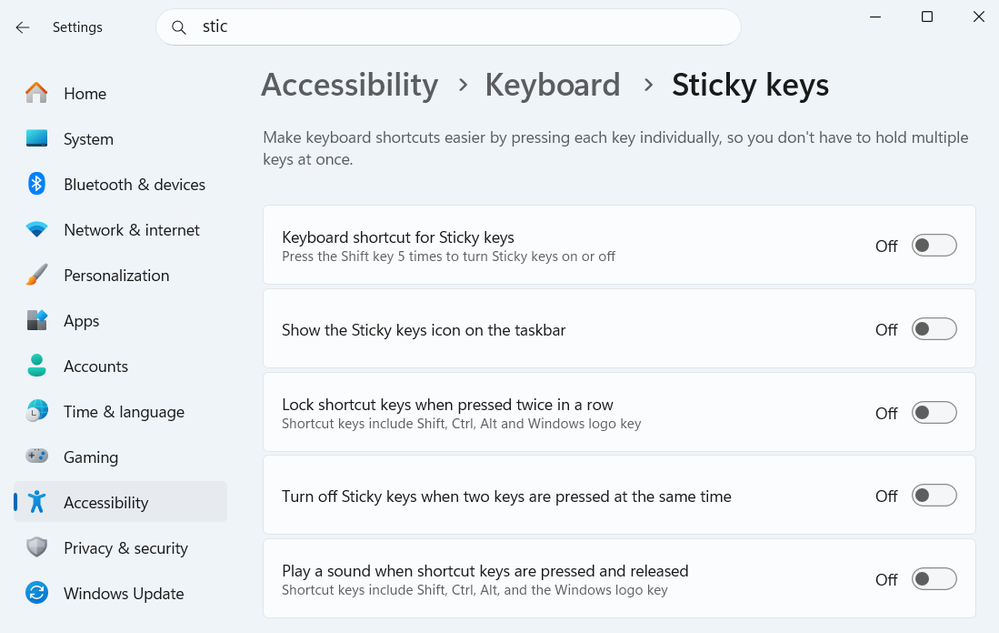Switch on Turn off Sticky keys when two keys pressed
The width and height of the screenshot is (999, 633).
point(934,496)
